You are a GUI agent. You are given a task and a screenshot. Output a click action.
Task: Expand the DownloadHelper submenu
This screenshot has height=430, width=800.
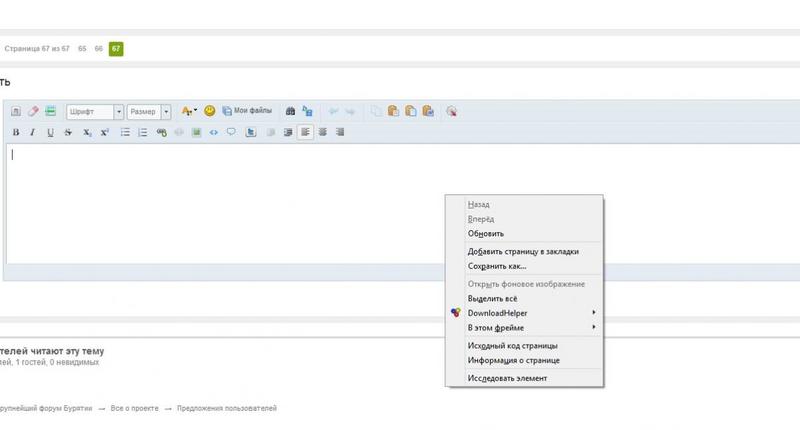[528, 313]
